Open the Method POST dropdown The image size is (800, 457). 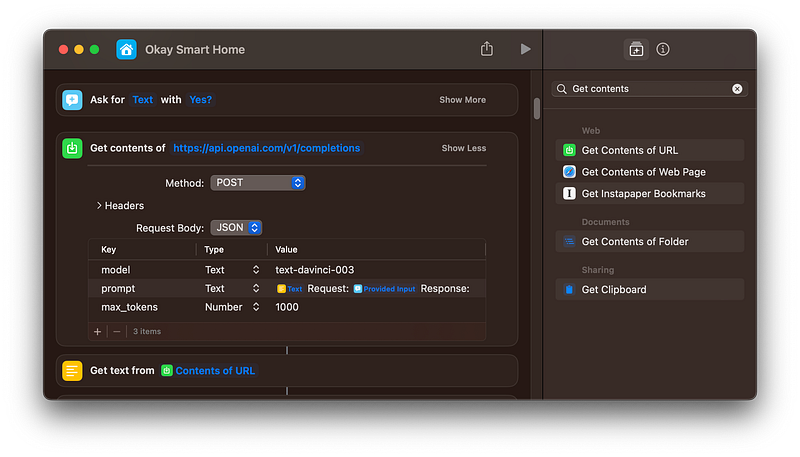(258, 183)
